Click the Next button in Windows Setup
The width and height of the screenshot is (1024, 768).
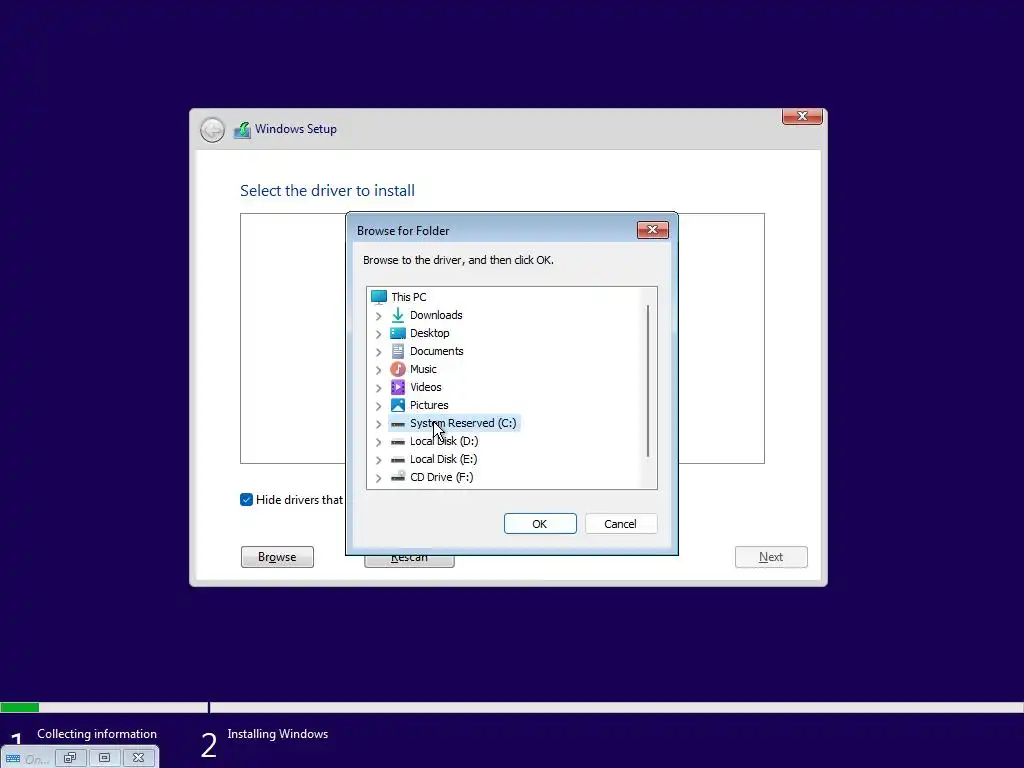771,557
